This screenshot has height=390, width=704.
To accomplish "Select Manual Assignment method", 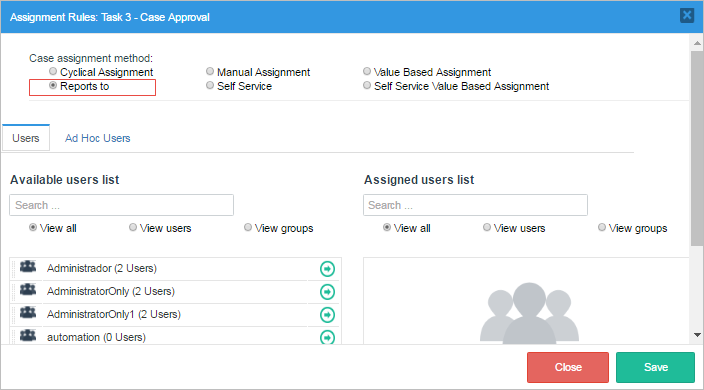I will point(210,71).
